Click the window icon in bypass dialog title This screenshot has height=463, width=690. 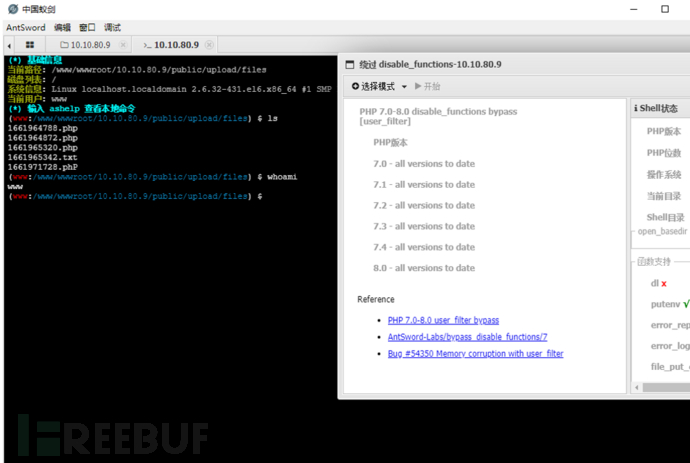(350, 65)
